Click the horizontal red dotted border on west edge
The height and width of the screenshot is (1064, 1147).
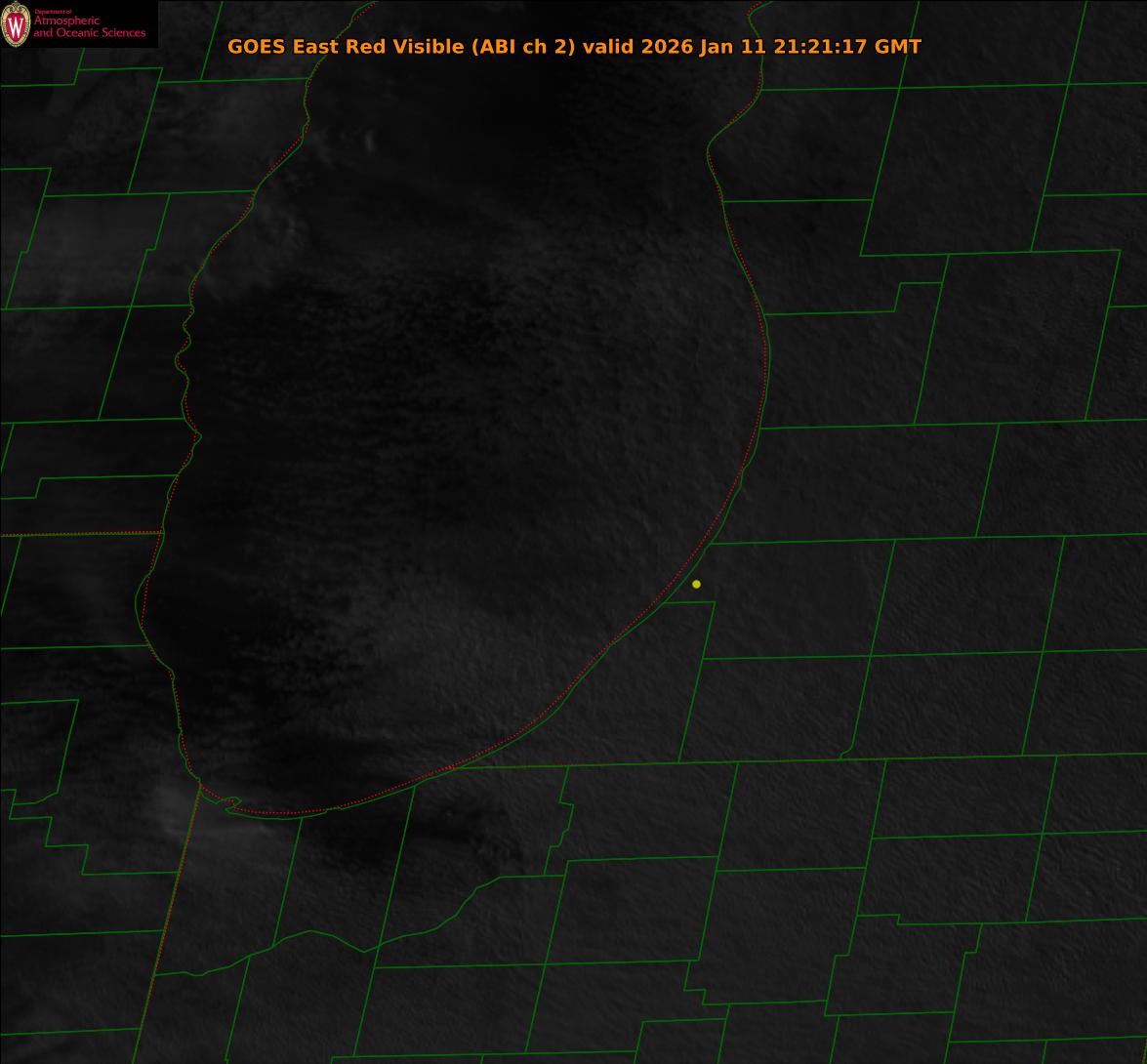pyautogui.click(x=78, y=533)
